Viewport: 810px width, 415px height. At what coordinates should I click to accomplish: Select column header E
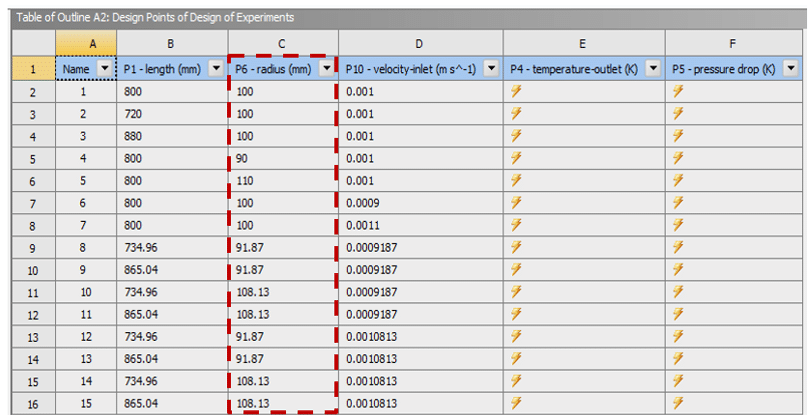(584, 44)
